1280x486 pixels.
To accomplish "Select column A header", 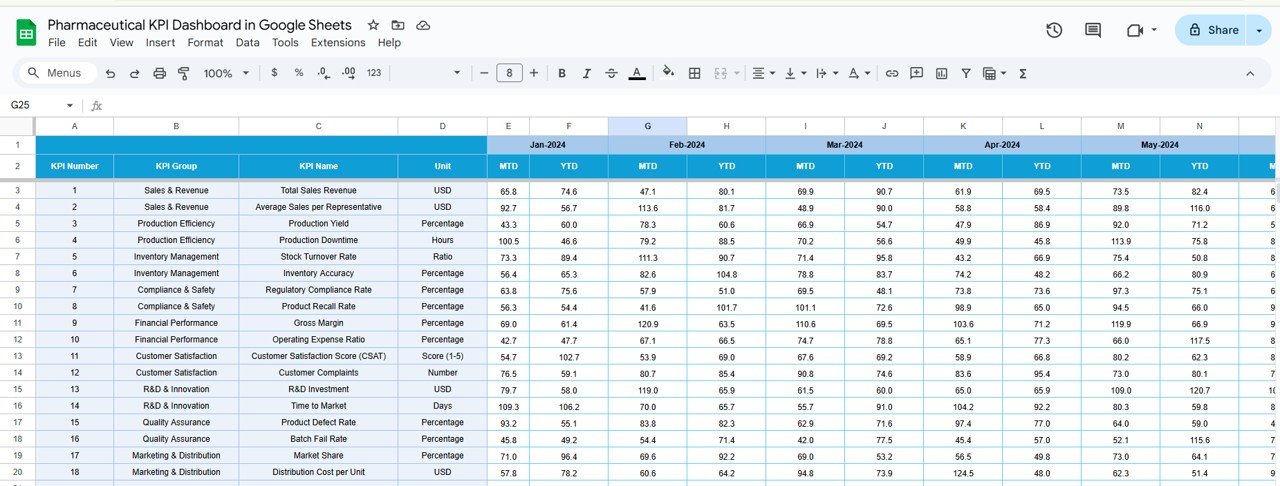I will tap(74, 126).
